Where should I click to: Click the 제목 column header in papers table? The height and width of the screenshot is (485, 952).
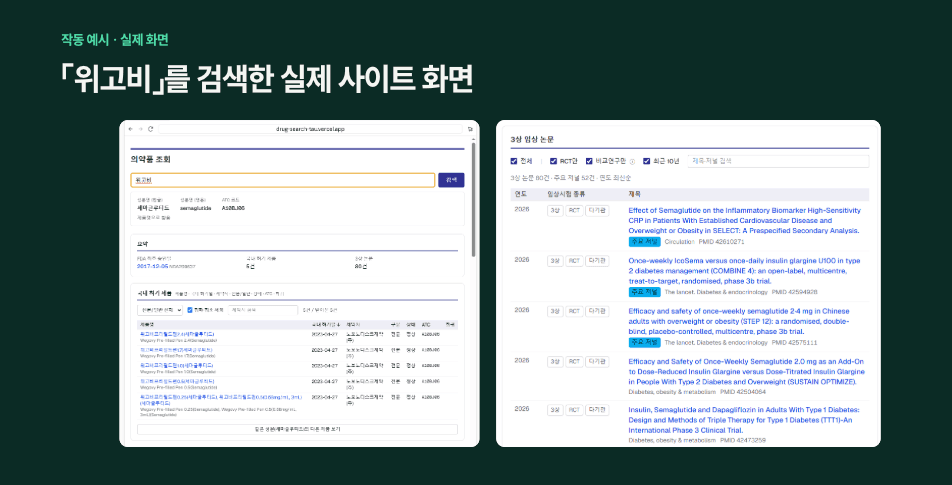(635, 194)
